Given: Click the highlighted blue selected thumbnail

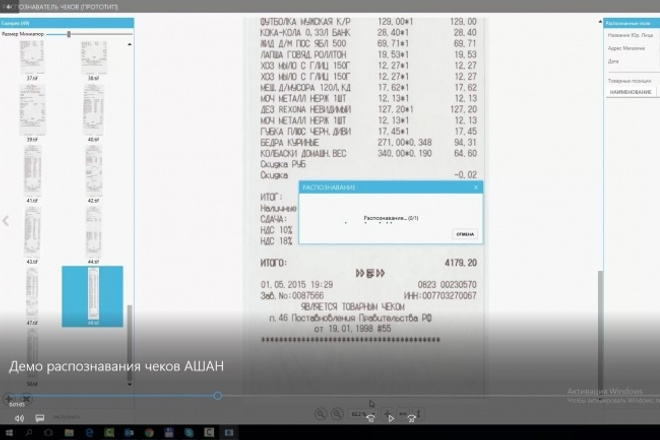Looking at the screenshot, I should coord(93,296).
